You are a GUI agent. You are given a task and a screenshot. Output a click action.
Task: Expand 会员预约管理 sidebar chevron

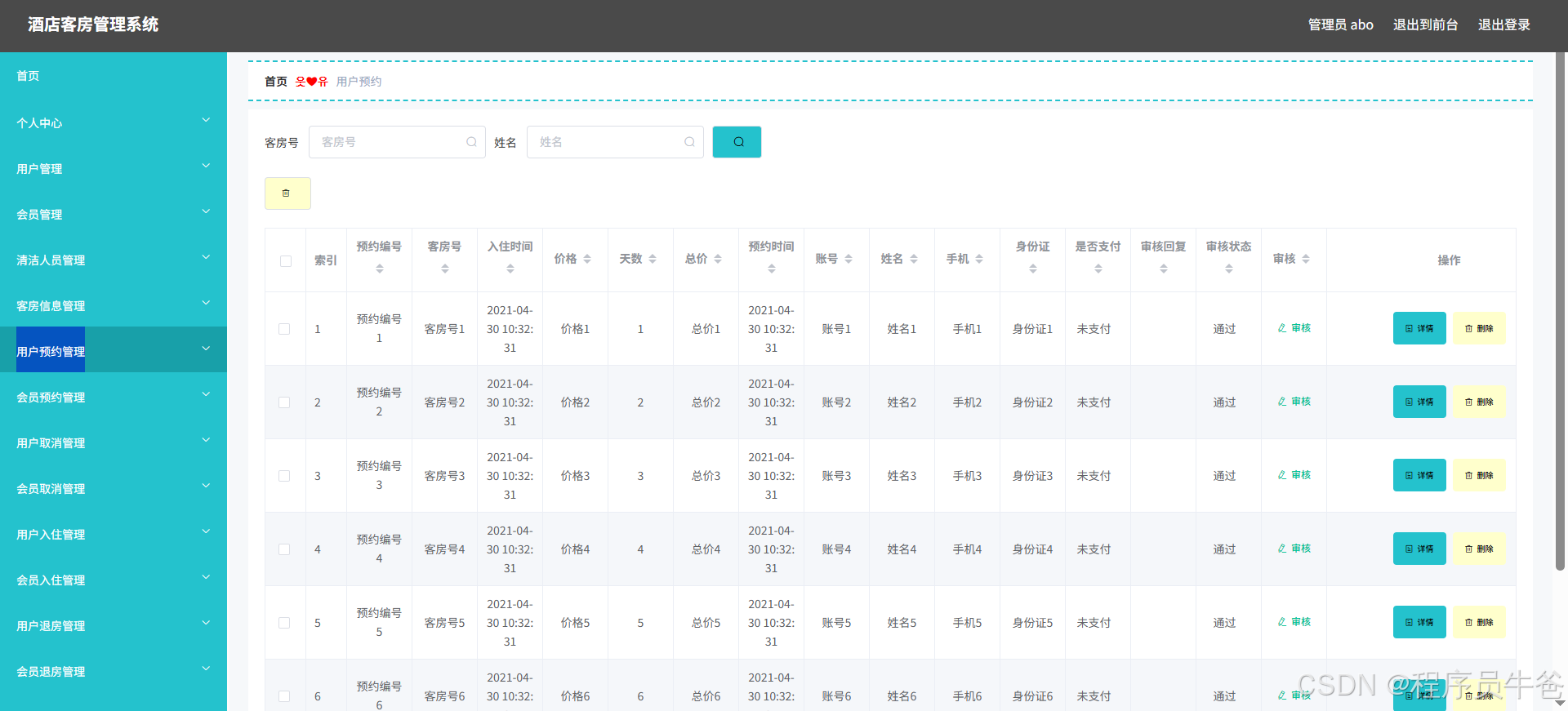click(206, 394)
